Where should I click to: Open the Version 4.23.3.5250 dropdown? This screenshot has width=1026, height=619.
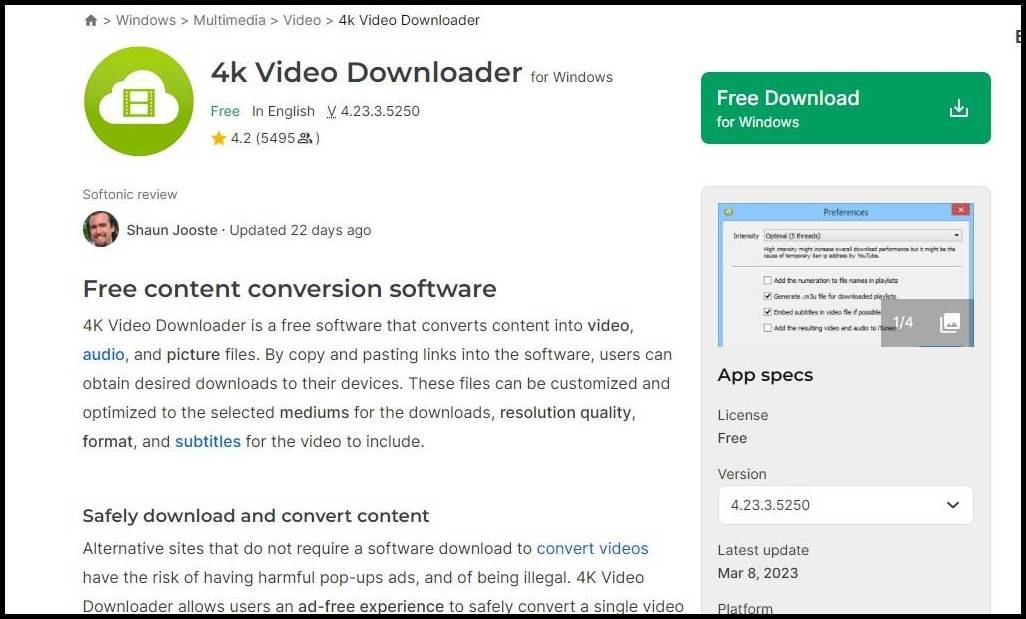click(845, 505)
